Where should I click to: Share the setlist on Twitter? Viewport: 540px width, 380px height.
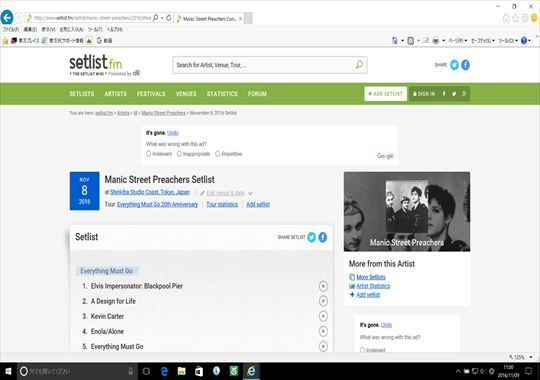click(x=311, y=237)
